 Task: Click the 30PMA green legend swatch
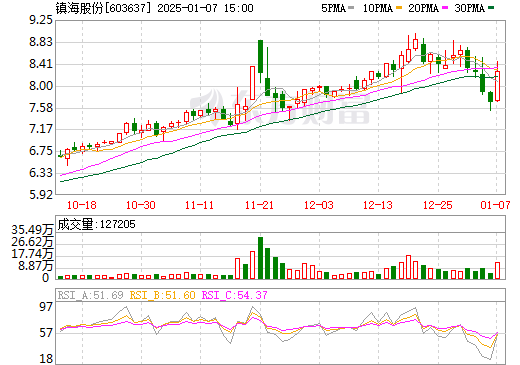pyautogui.click(x=491, y=8)
